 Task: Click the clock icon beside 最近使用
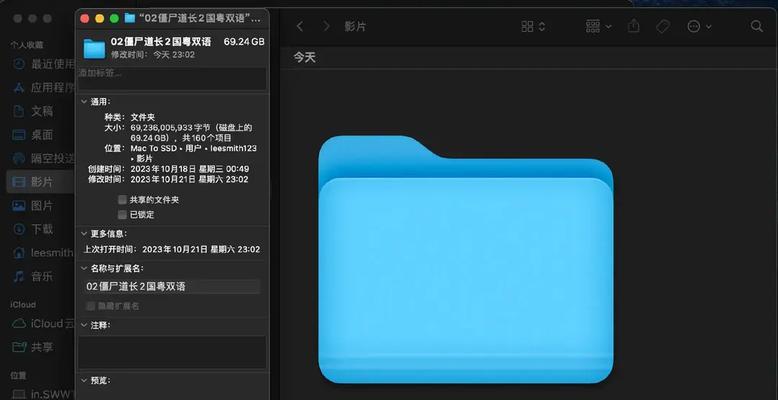pos(19,64)
